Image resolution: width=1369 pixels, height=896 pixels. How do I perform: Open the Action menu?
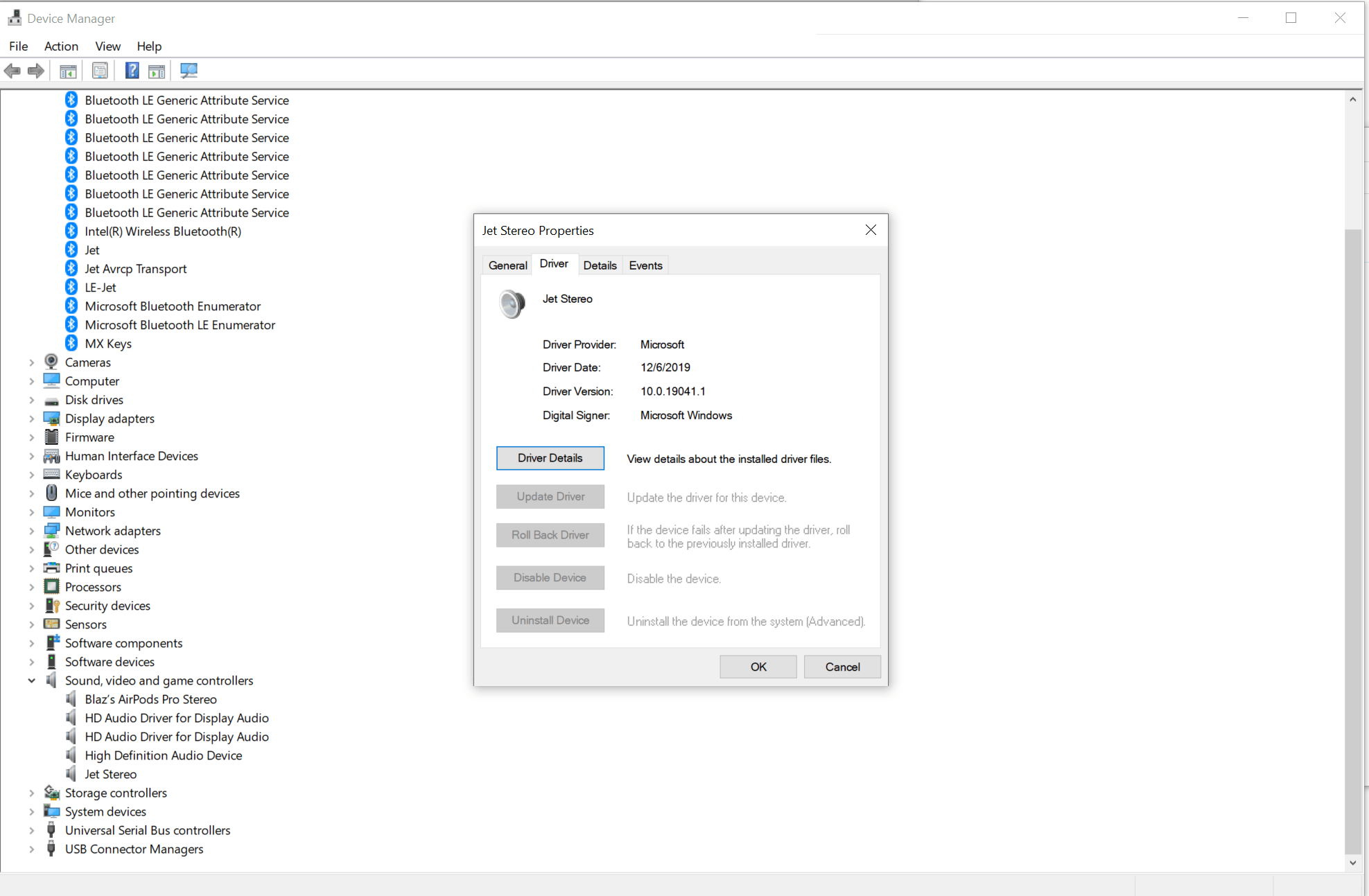point(61,46)
